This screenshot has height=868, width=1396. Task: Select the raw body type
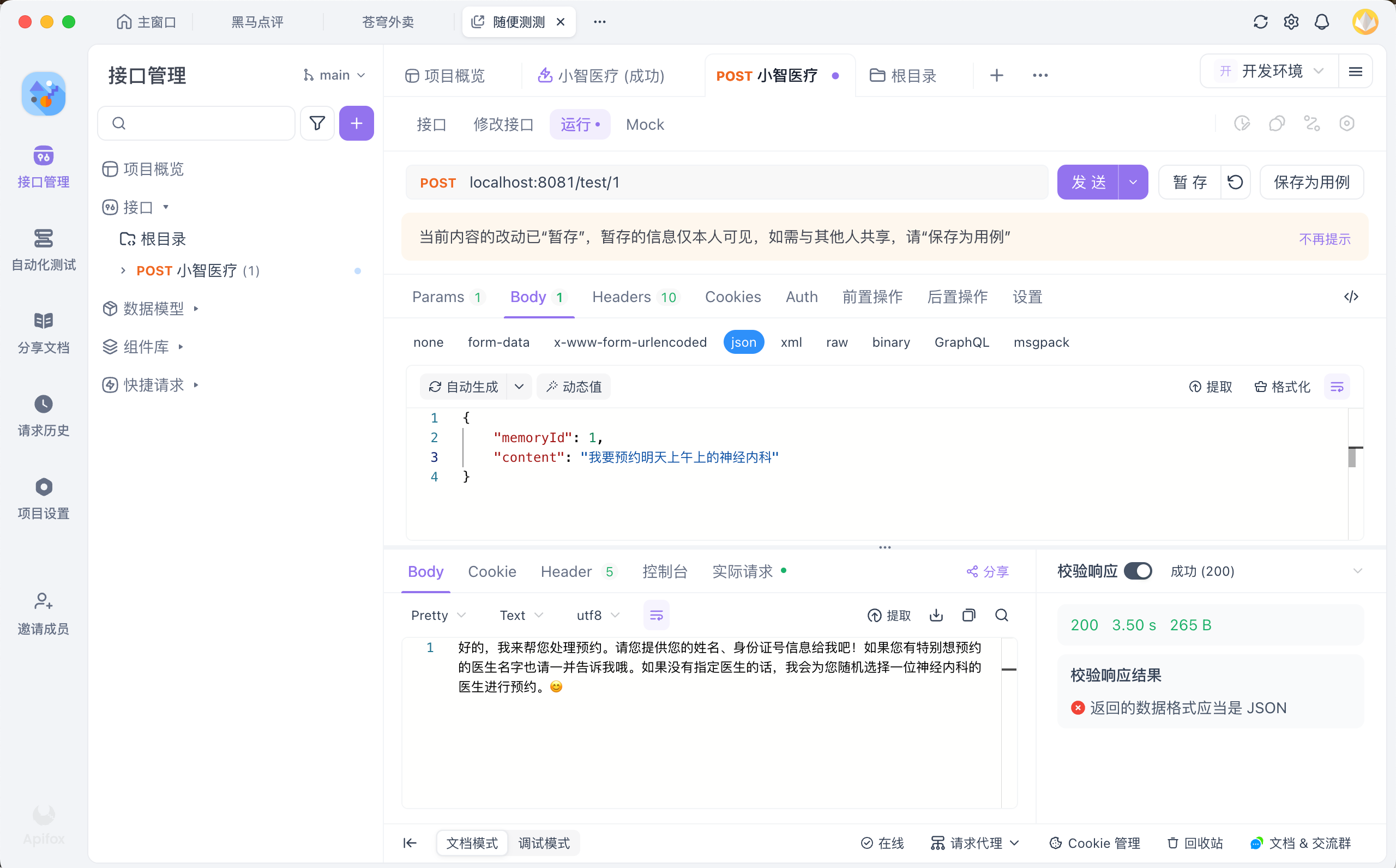(837, 342)
